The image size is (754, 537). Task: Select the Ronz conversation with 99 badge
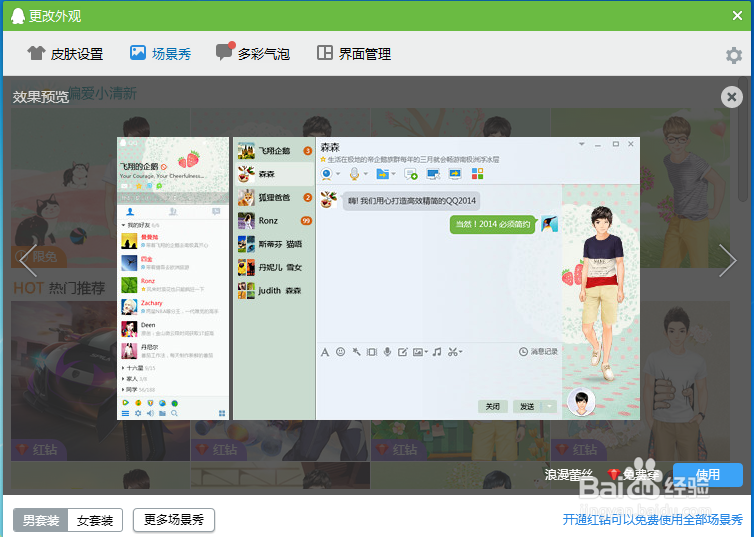coord(274,221)
